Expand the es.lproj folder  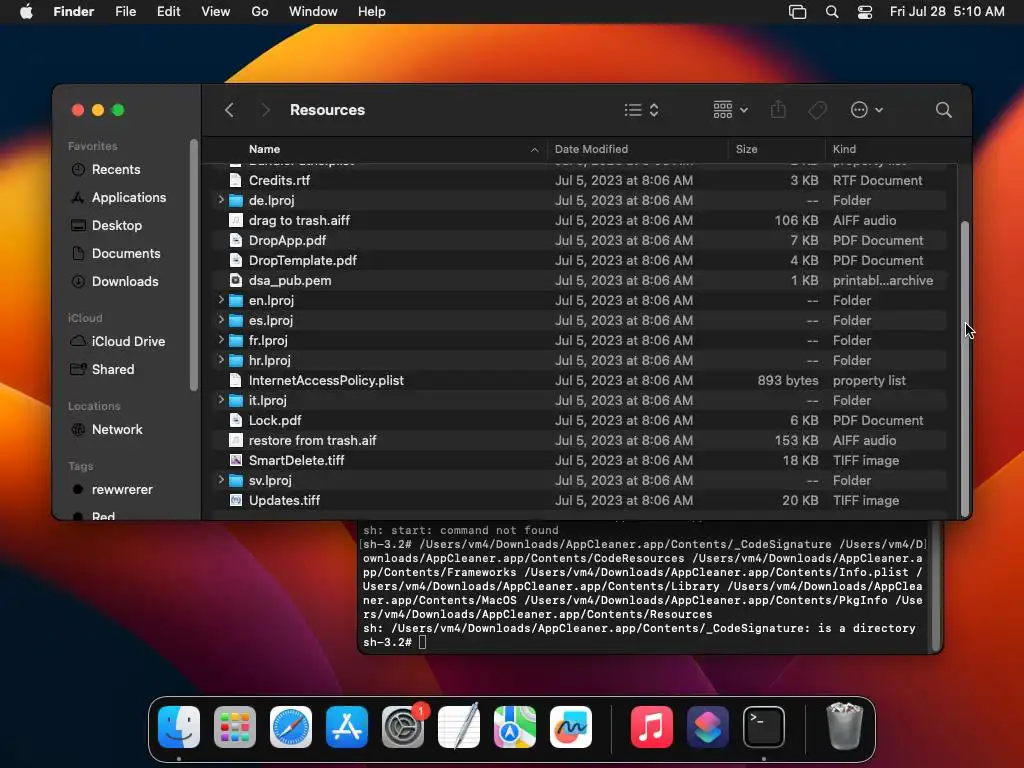click(x=221, y=320)
